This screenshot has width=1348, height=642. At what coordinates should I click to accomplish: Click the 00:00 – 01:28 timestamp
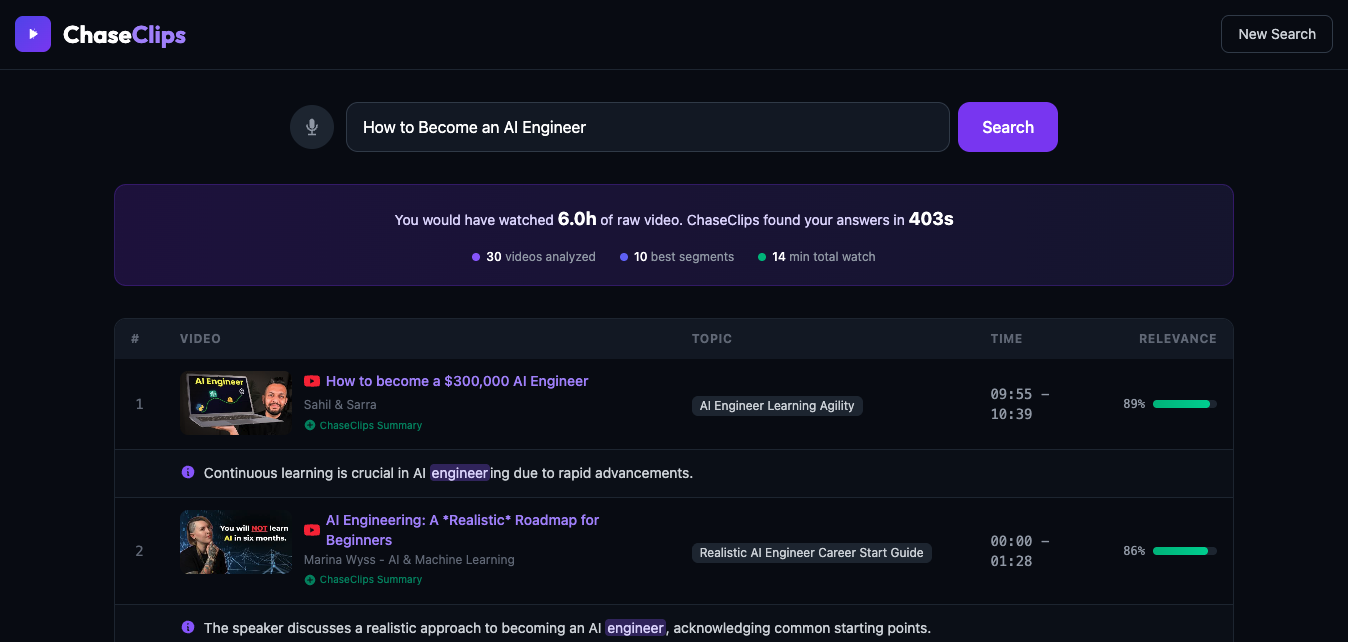pos(1019,551)
